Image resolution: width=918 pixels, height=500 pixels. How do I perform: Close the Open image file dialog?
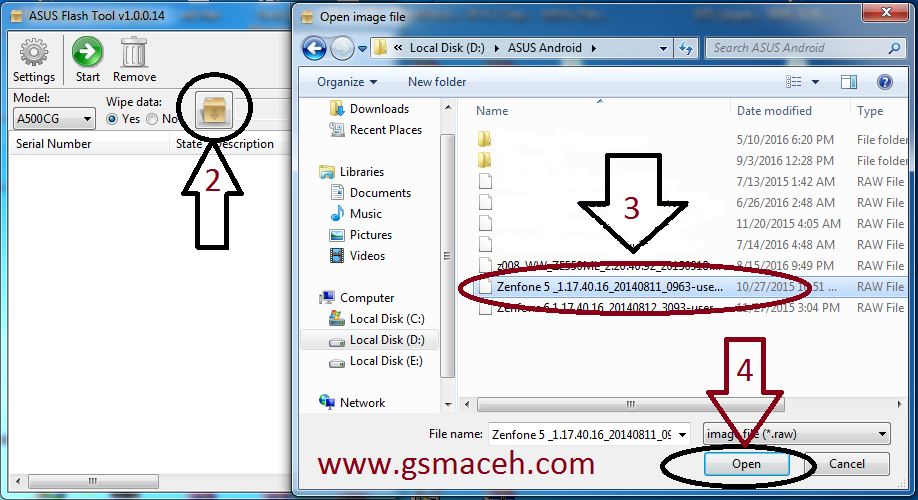point(885,12)
